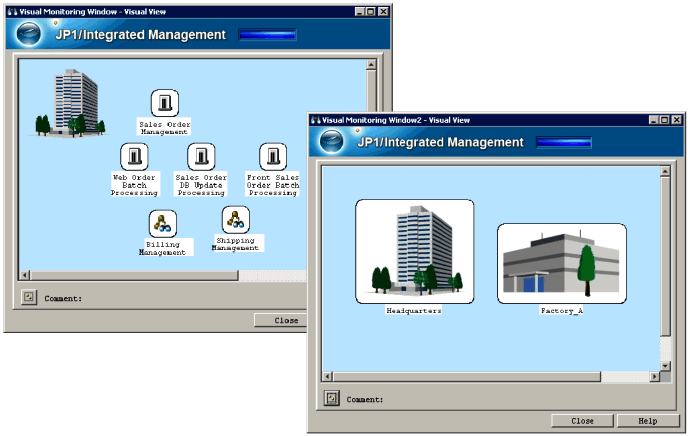Click the scroll up arrow in the back Visual Monitoring Window

pos(371,65)
